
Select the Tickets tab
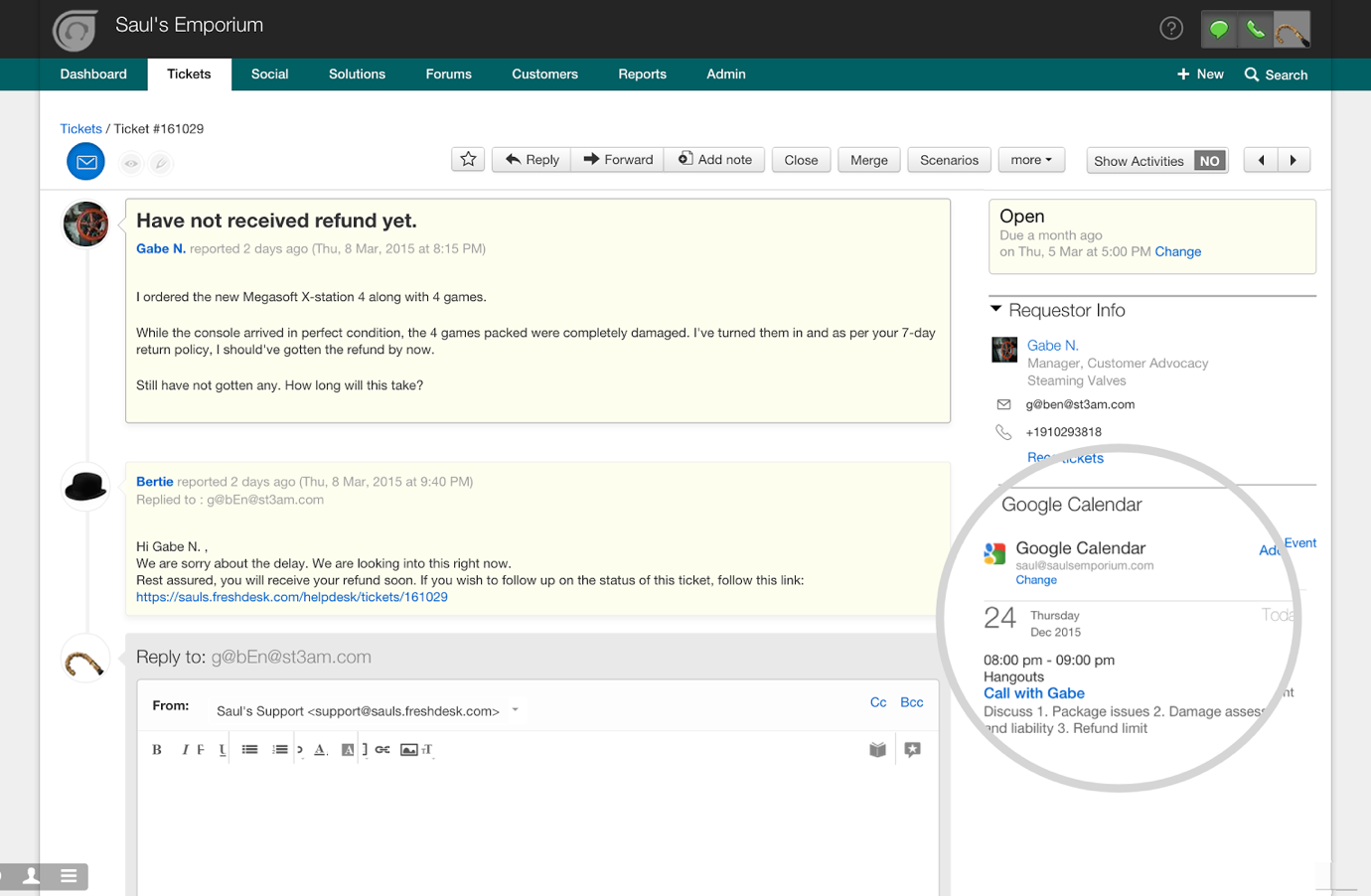point(189,75)
